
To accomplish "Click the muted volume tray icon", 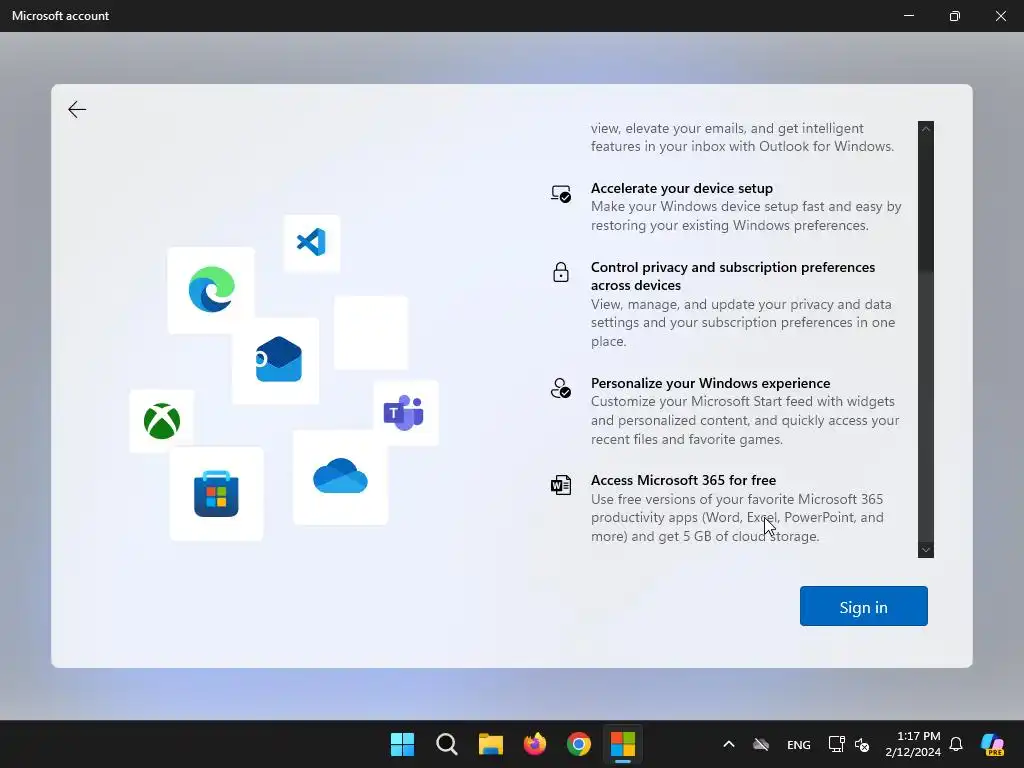I will tap(862, 744).
